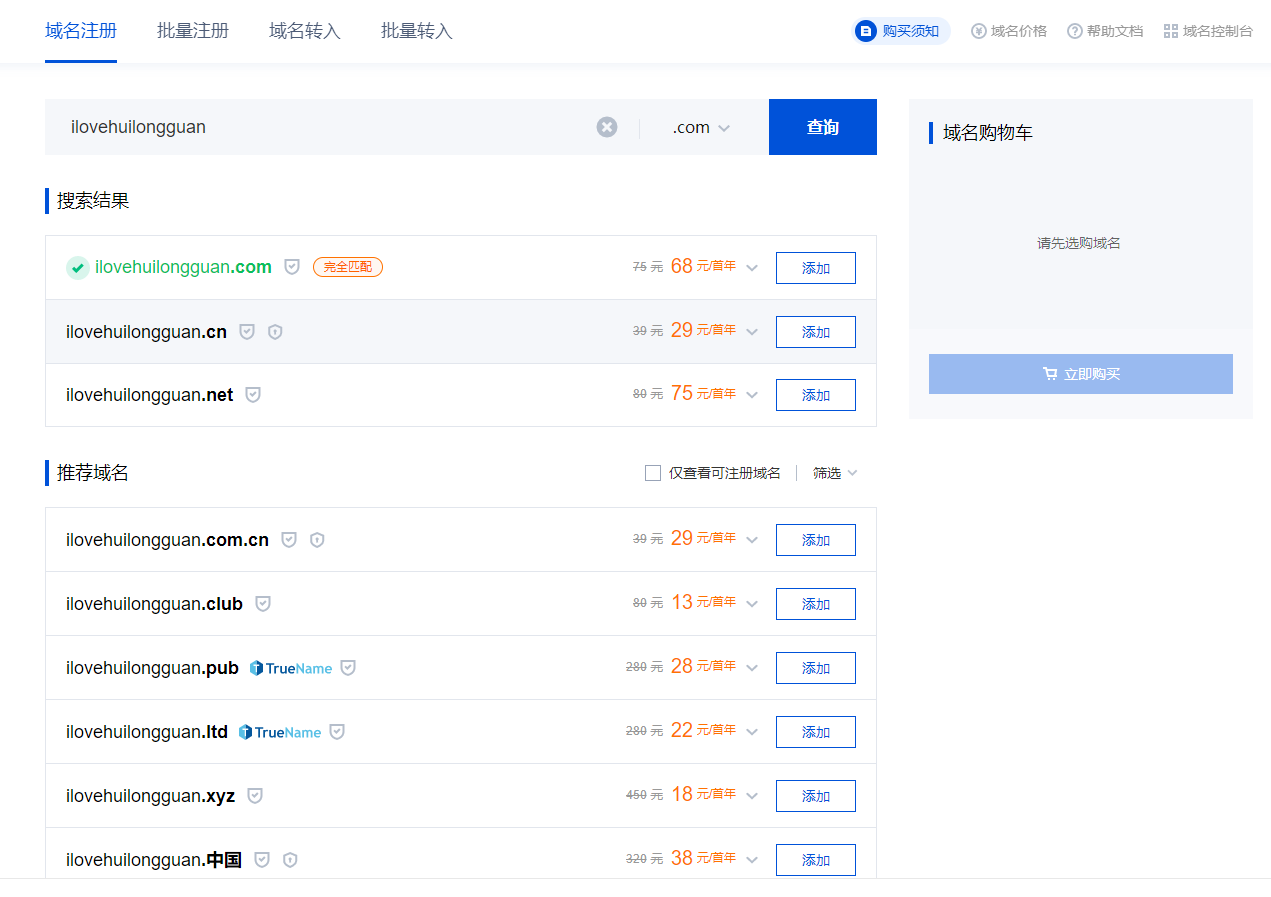The height and width of the screenshot is (897, 1271).
Task: Clear the domain search input text
Action: (607, 127)
